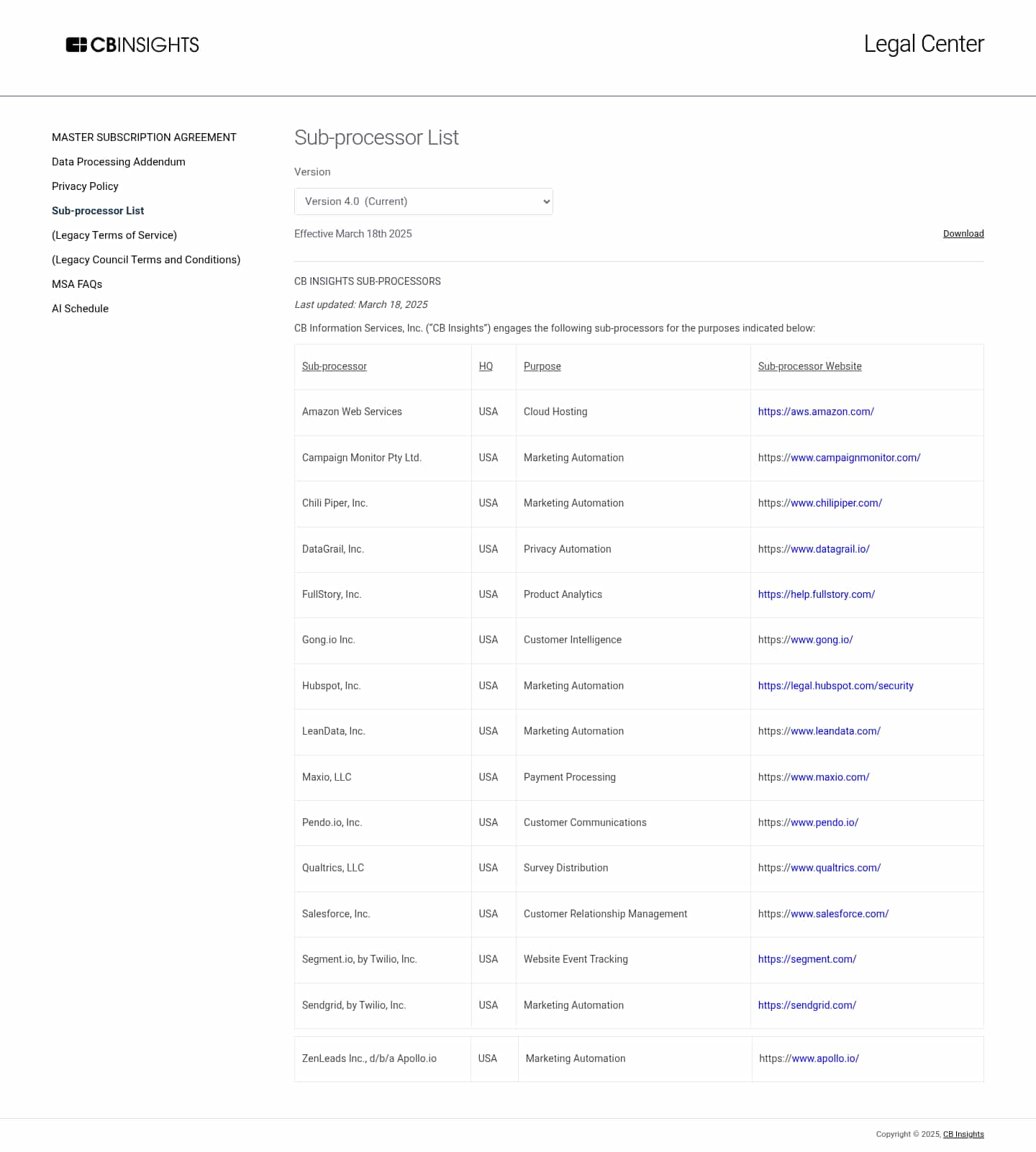
Task: Open the Campaign Monitor website link
Action: coord(855,458)
